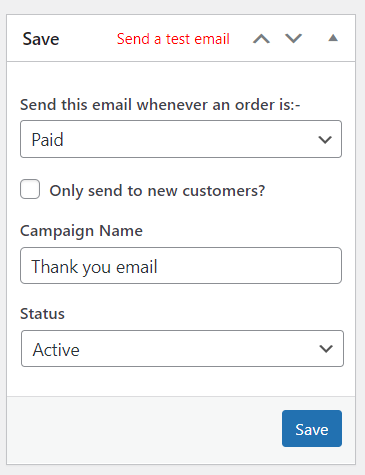Click "Send this email whenever an order is" label
The height and width of the screenshot is (475, 365).
pyautogui.click(x=160, y=105)
